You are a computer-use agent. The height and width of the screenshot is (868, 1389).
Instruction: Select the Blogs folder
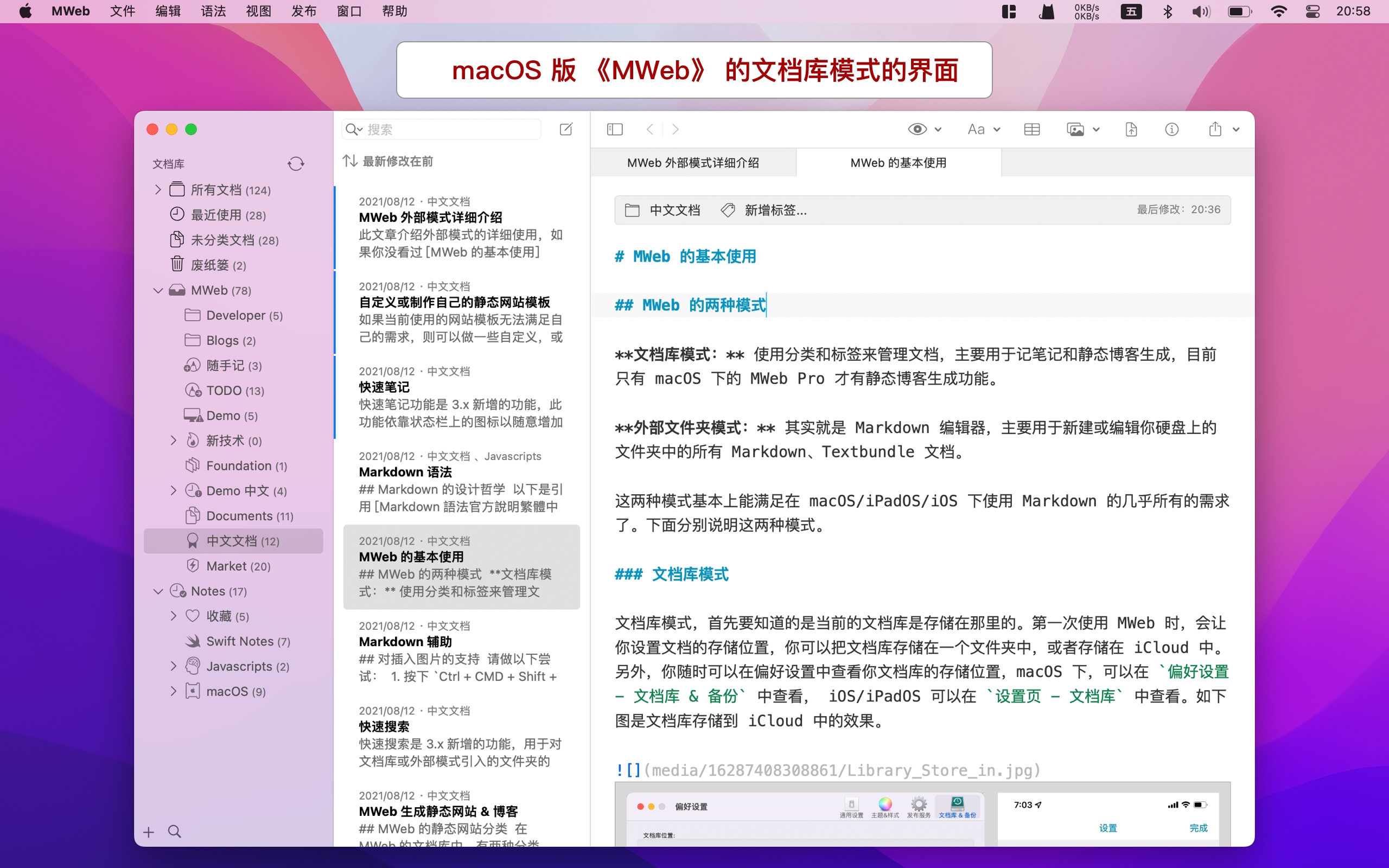pyautogui.click(x=233, y=341)
